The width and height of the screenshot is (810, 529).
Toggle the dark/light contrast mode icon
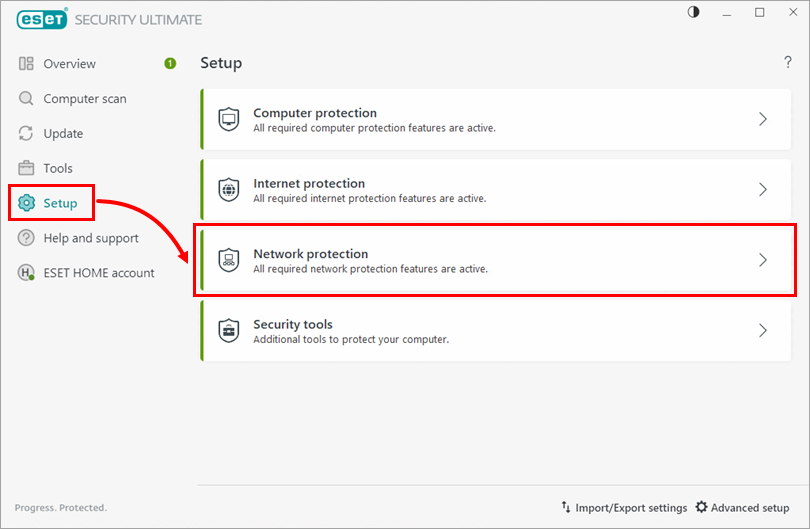coord(694,12)
